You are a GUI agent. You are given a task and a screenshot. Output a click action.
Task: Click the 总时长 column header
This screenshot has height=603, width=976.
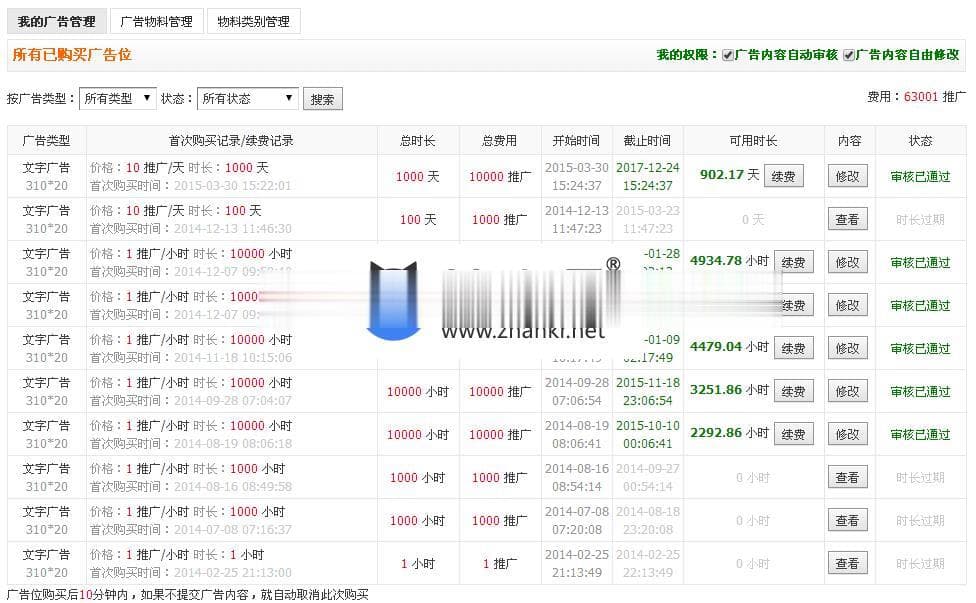point(418,141)
